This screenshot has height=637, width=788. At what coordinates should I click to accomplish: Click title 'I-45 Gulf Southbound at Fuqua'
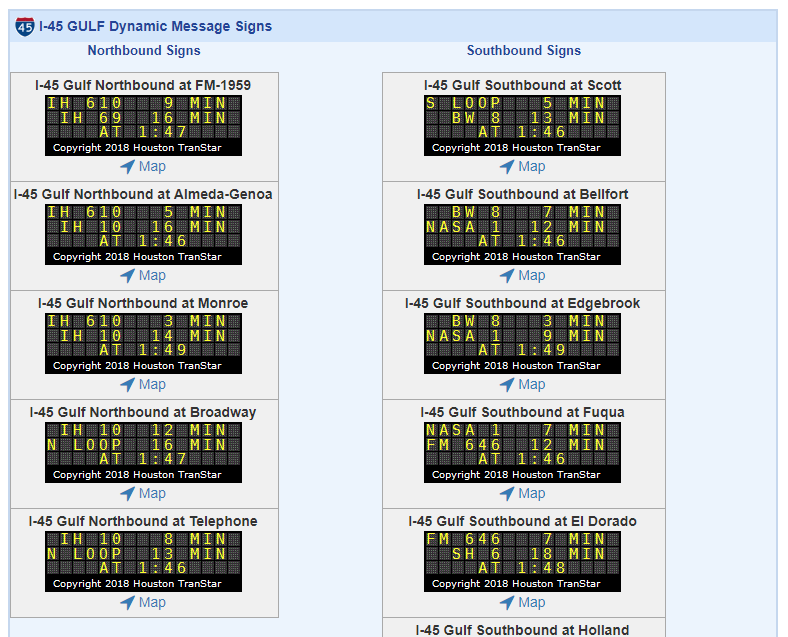tap(523, 412)
